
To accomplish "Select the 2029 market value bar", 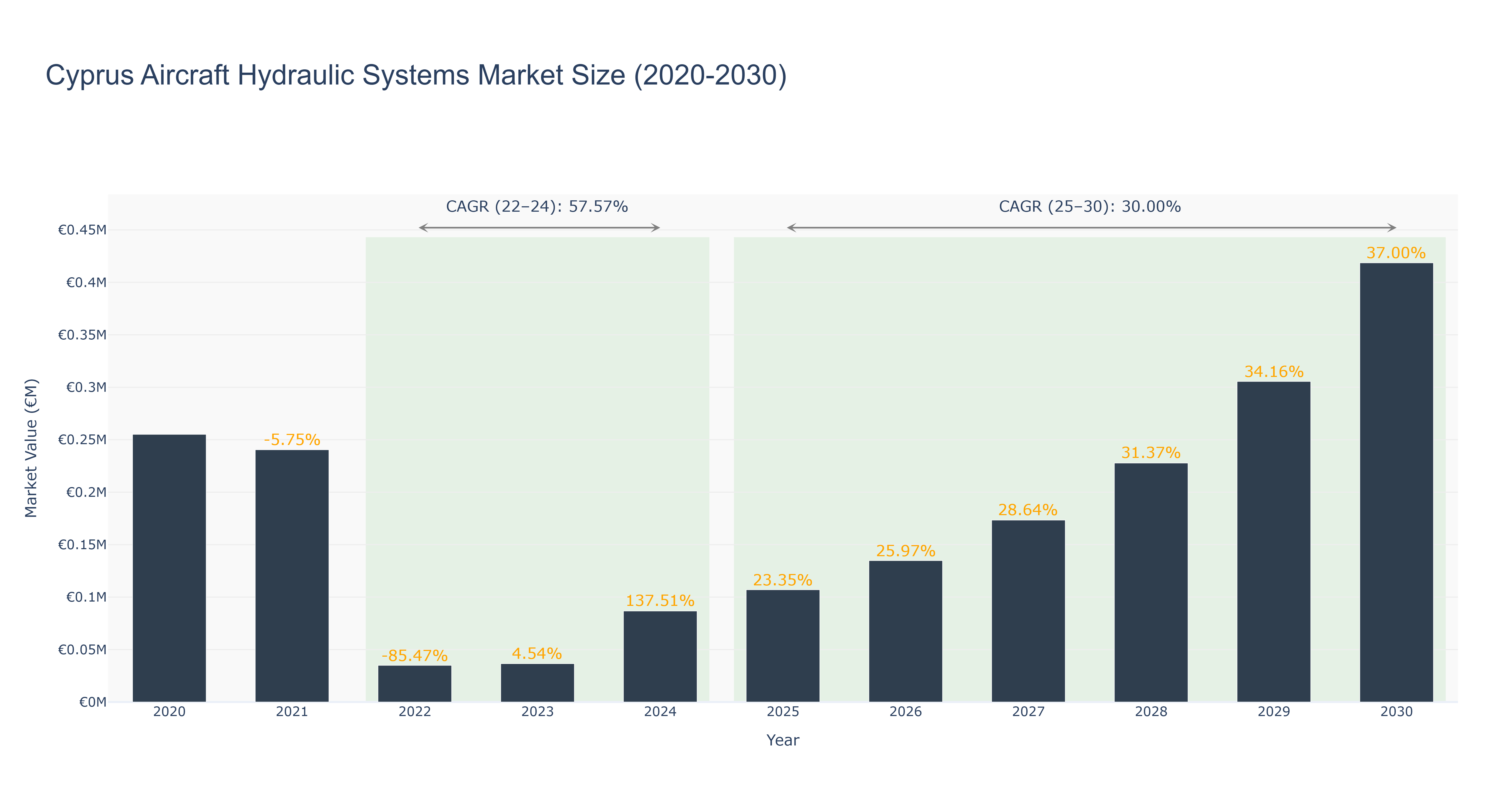I will (1273, 542).
